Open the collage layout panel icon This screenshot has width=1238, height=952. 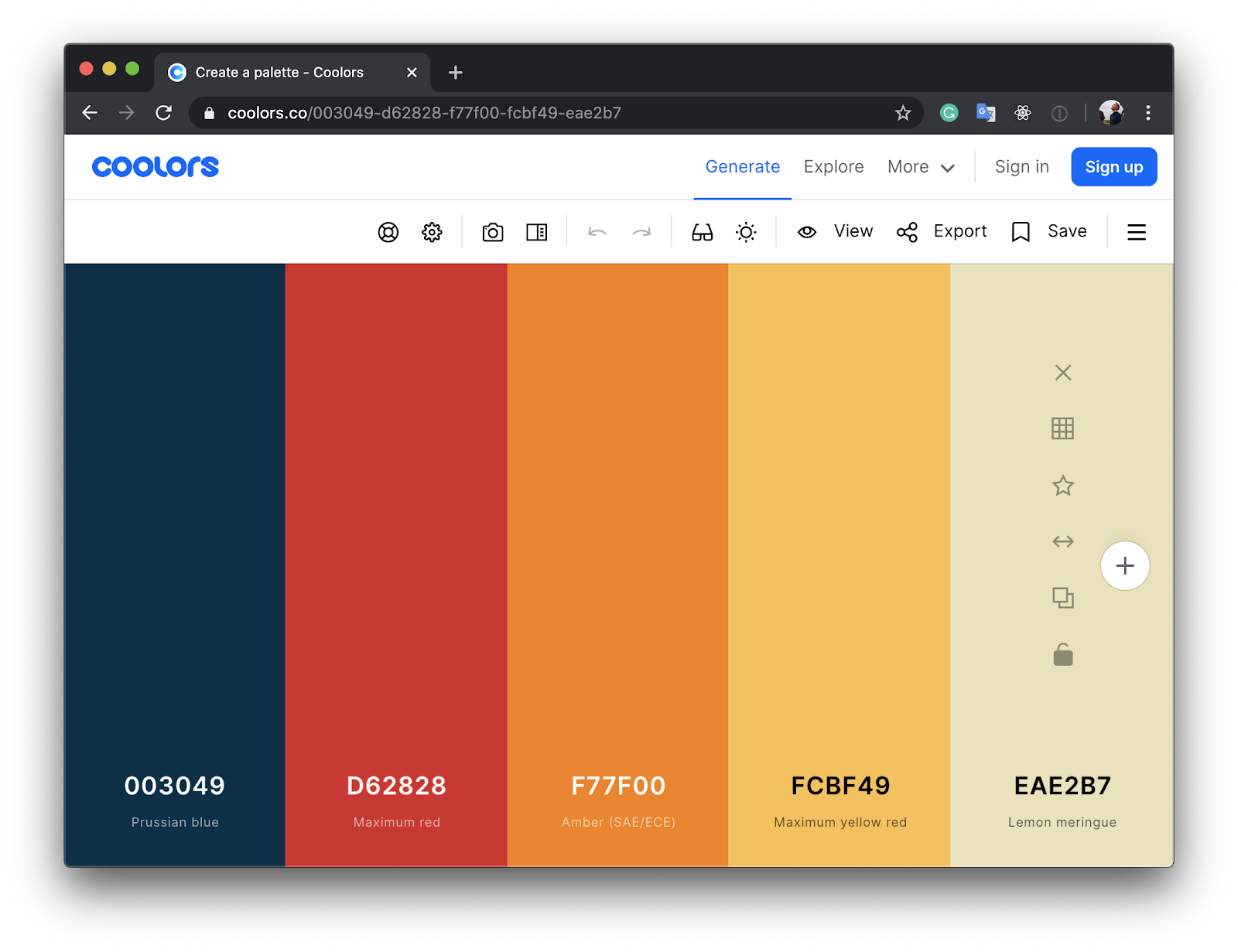[536, 232]
